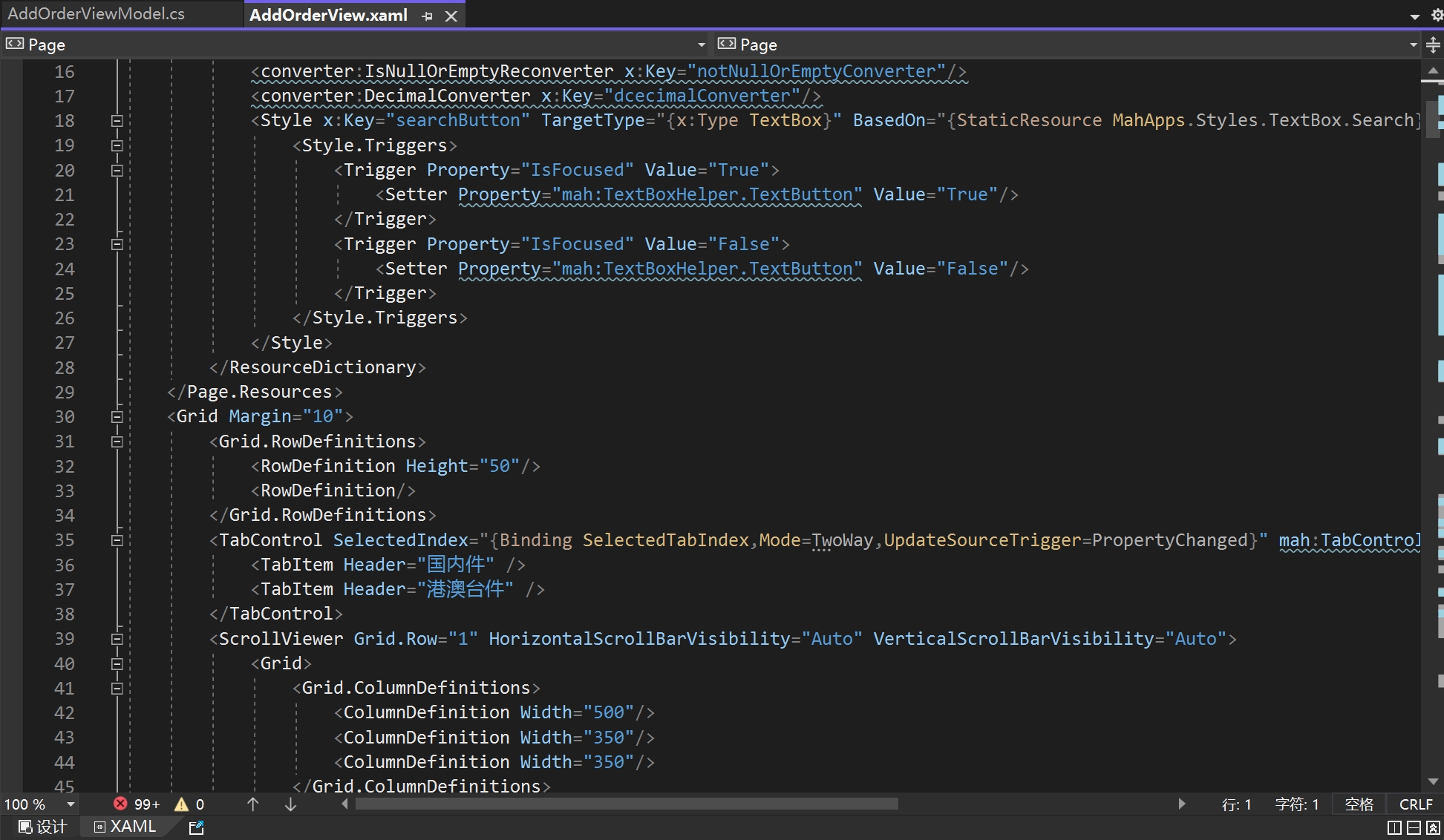Collapse the Trigger block at line 20
Viewport: 1444px width, 840px height.
(117, 170)
